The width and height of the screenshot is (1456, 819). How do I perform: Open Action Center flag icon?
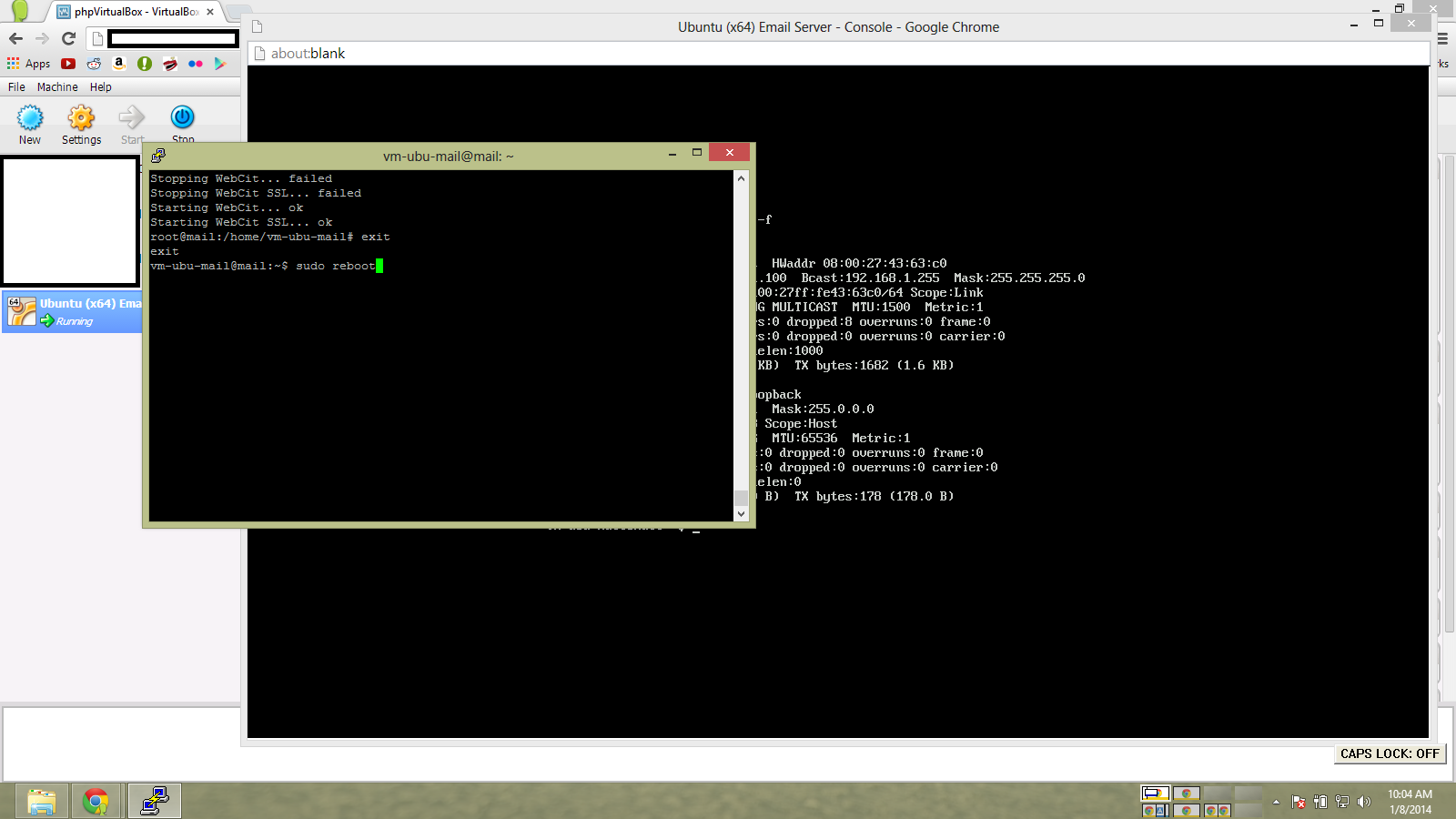[1299, 802]
